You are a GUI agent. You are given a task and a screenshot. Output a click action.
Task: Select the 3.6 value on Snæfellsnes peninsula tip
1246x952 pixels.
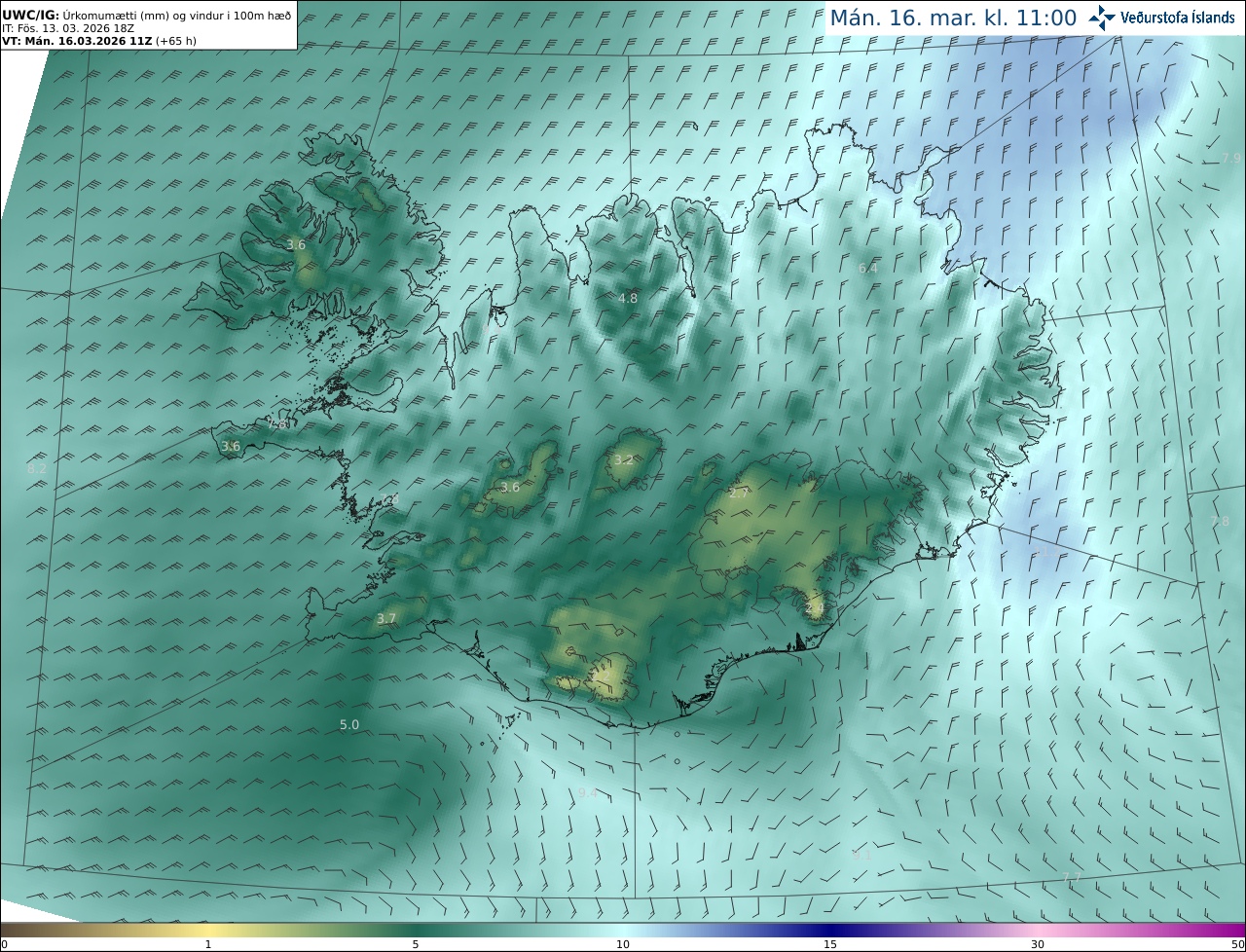click(x=231, y=446)
